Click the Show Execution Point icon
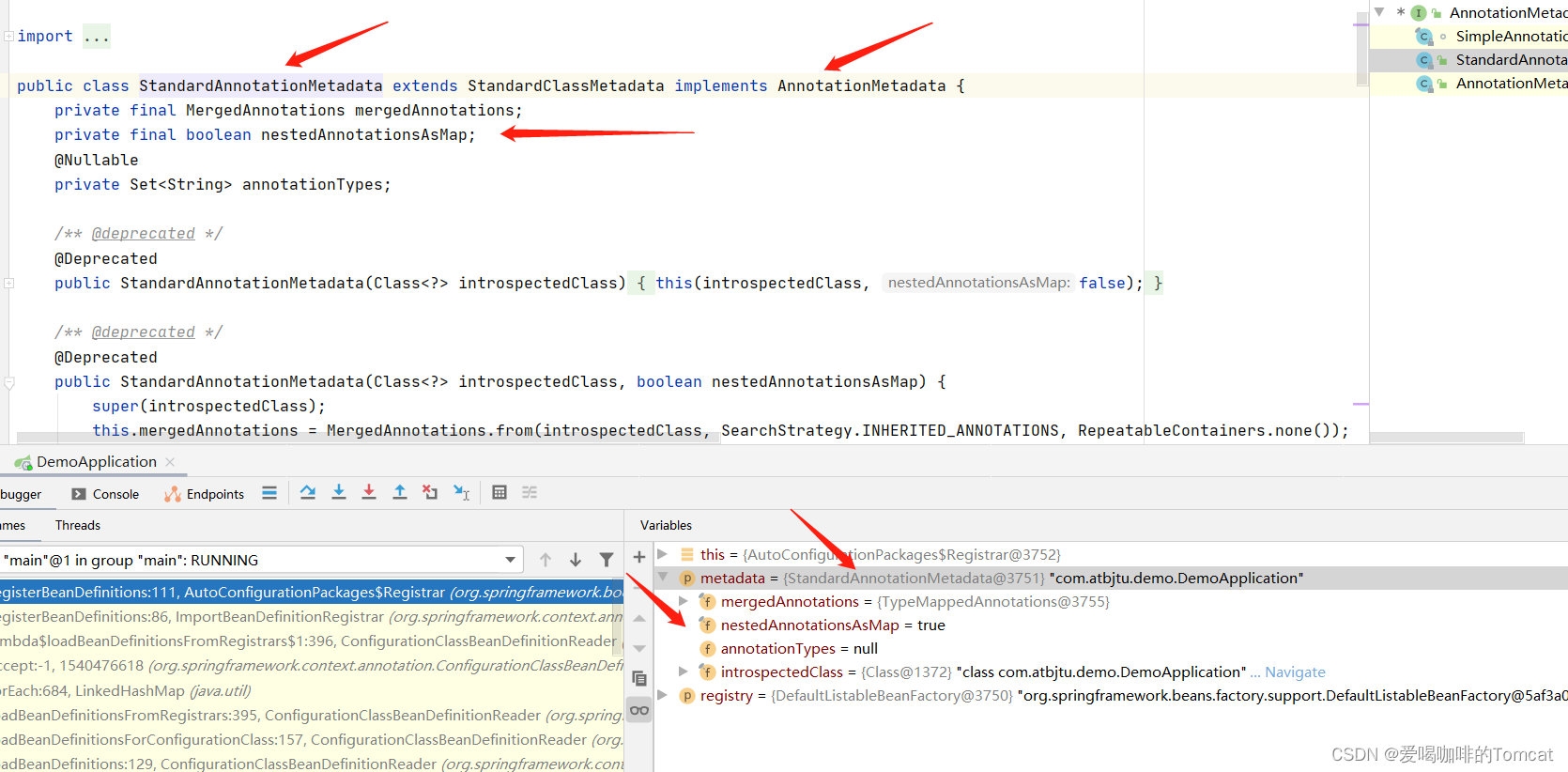This screenshot has width=1568, height=772. [269, 493]
